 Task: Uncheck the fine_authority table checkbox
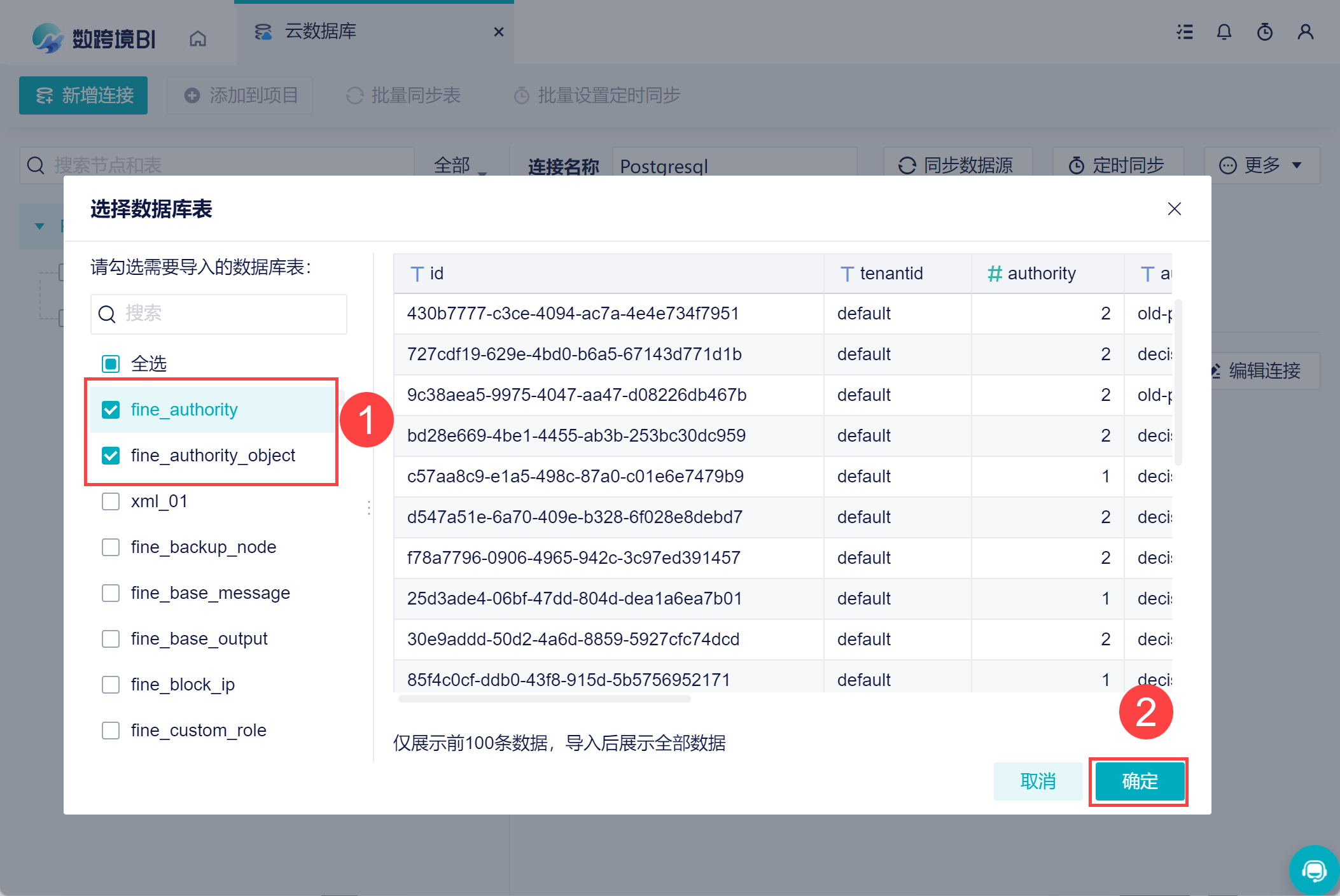point(111,410)
